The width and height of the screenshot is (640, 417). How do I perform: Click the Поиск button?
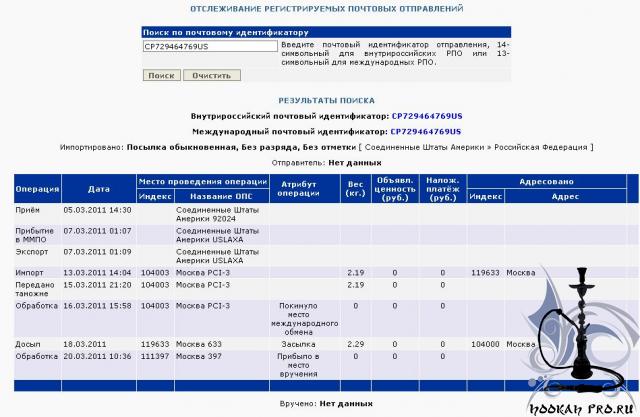coord(162,75)
